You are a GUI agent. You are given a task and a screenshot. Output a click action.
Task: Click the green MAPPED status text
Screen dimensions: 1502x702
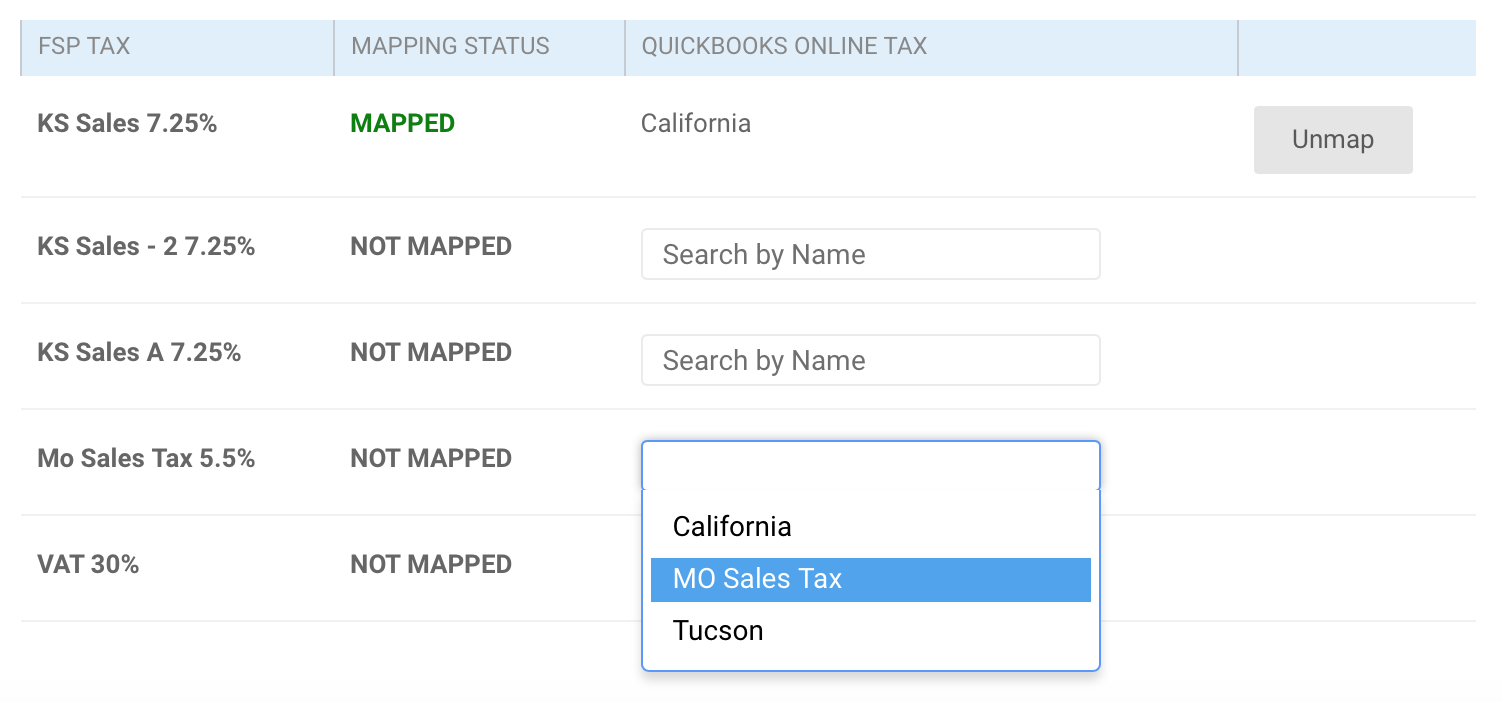click(x=402, y=124)
